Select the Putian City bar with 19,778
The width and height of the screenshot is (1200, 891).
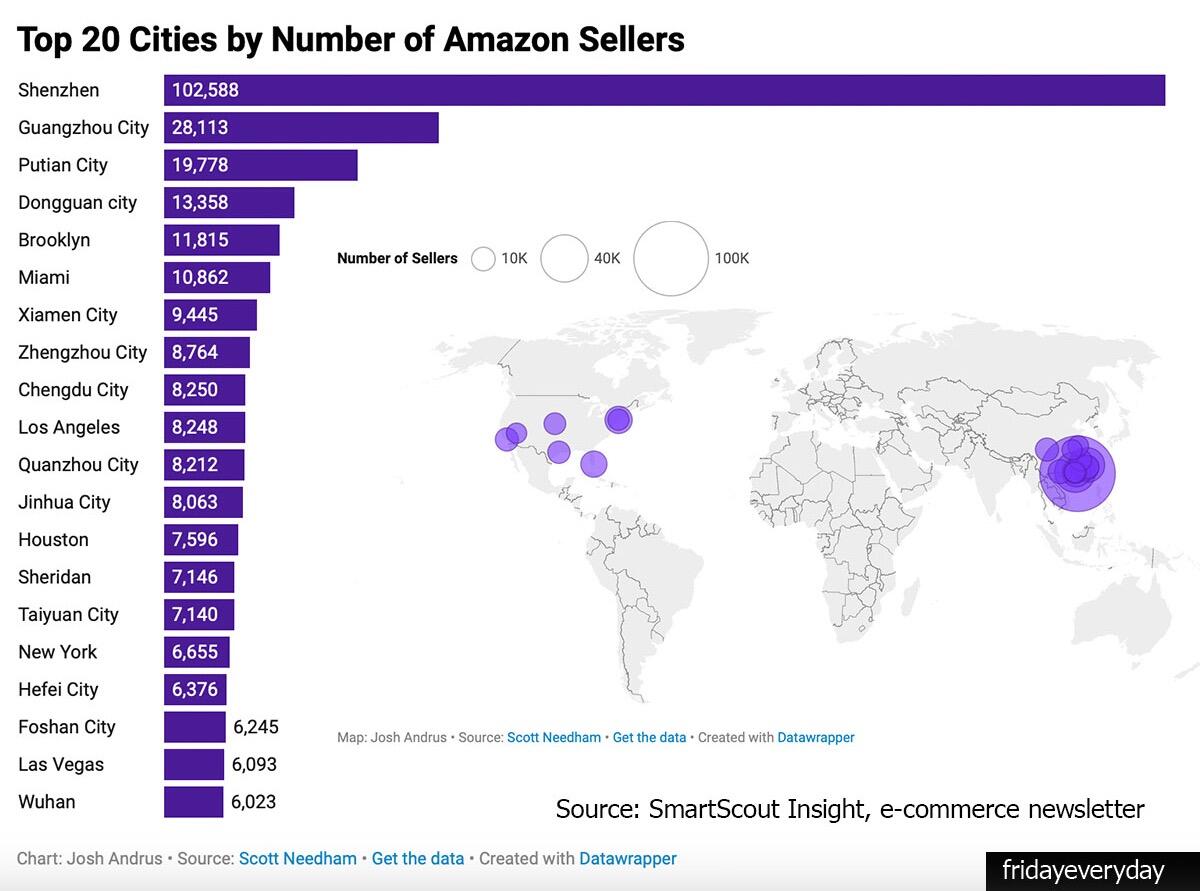[x=260, y=165]
